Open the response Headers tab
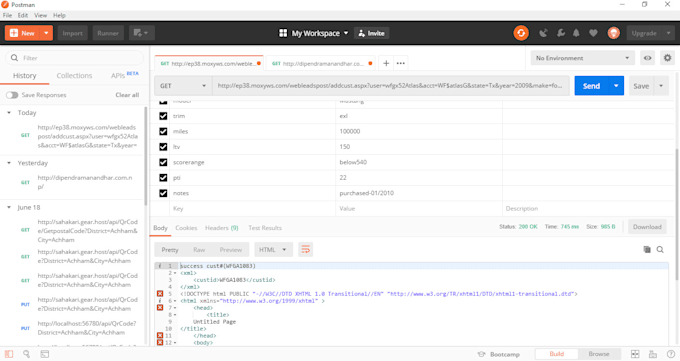 (222, 228)
